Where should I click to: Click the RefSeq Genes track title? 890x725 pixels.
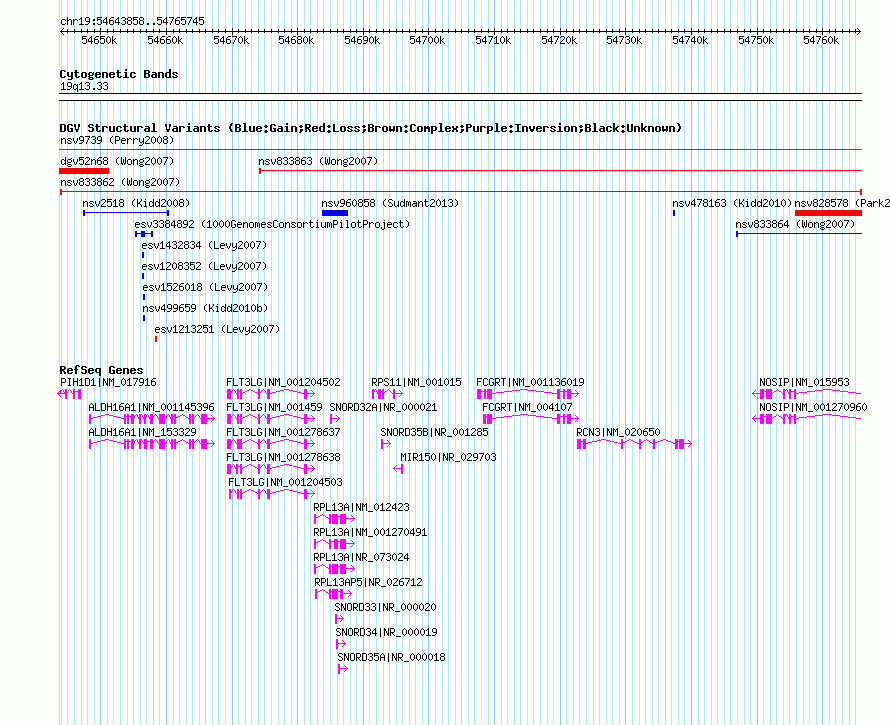(102, 370)
